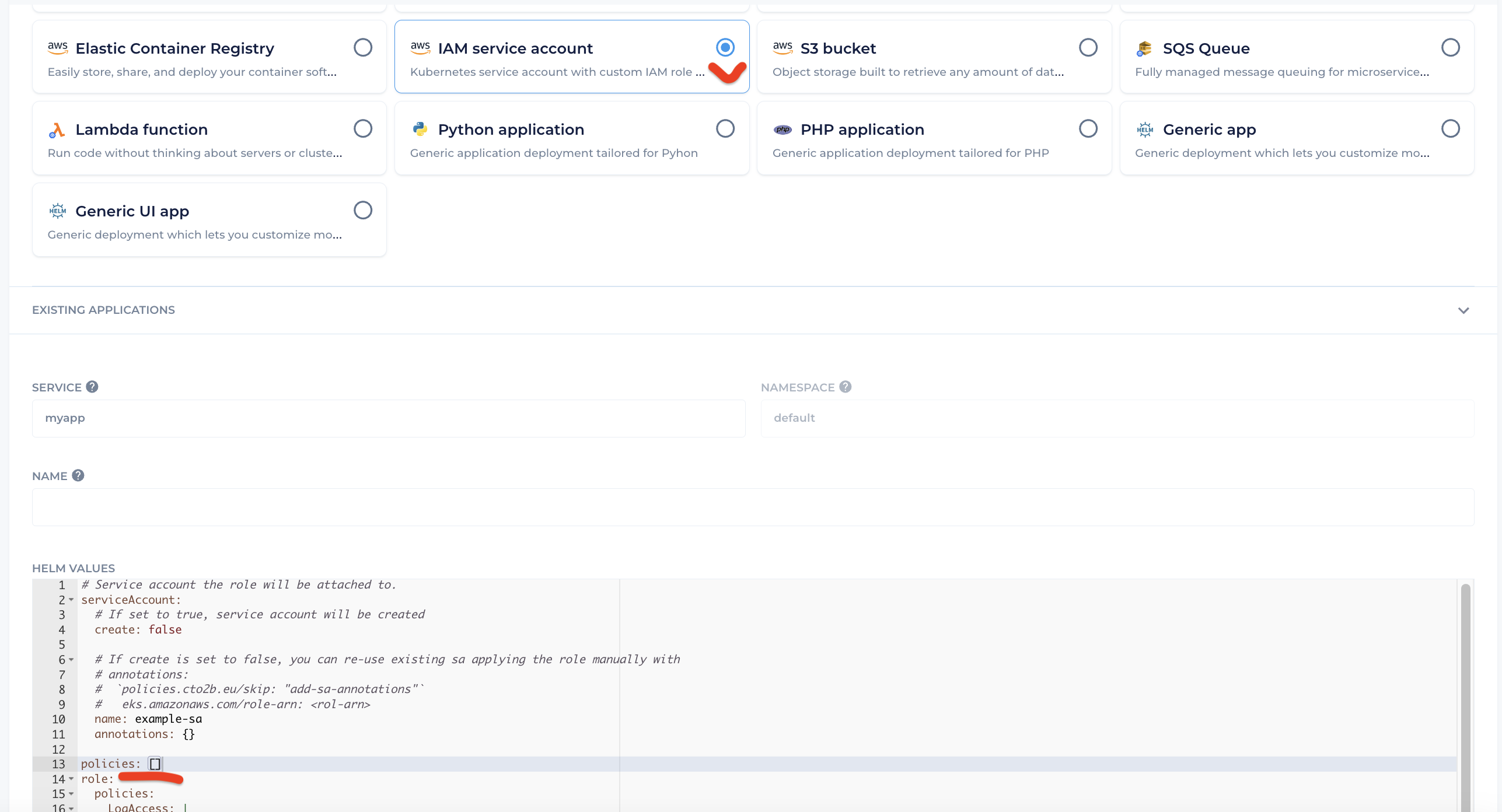Click the SQS Queue icon

click(1144, 48)
